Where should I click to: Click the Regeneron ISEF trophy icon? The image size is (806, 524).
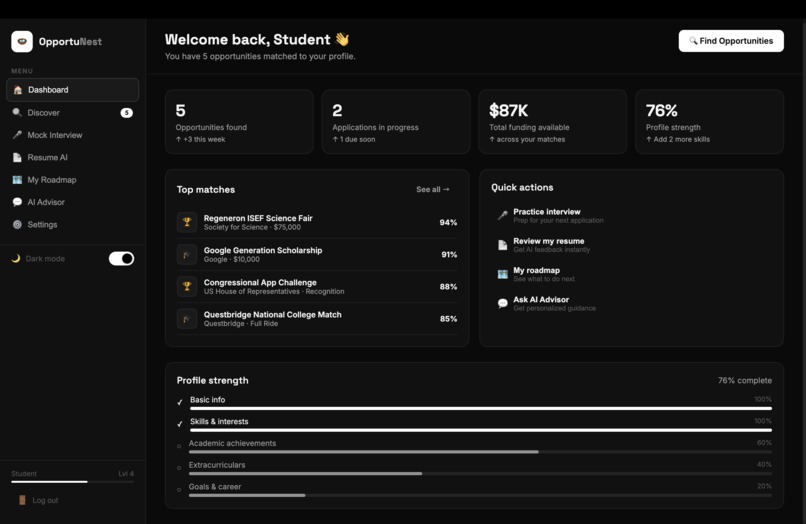[x=187, y=222]
